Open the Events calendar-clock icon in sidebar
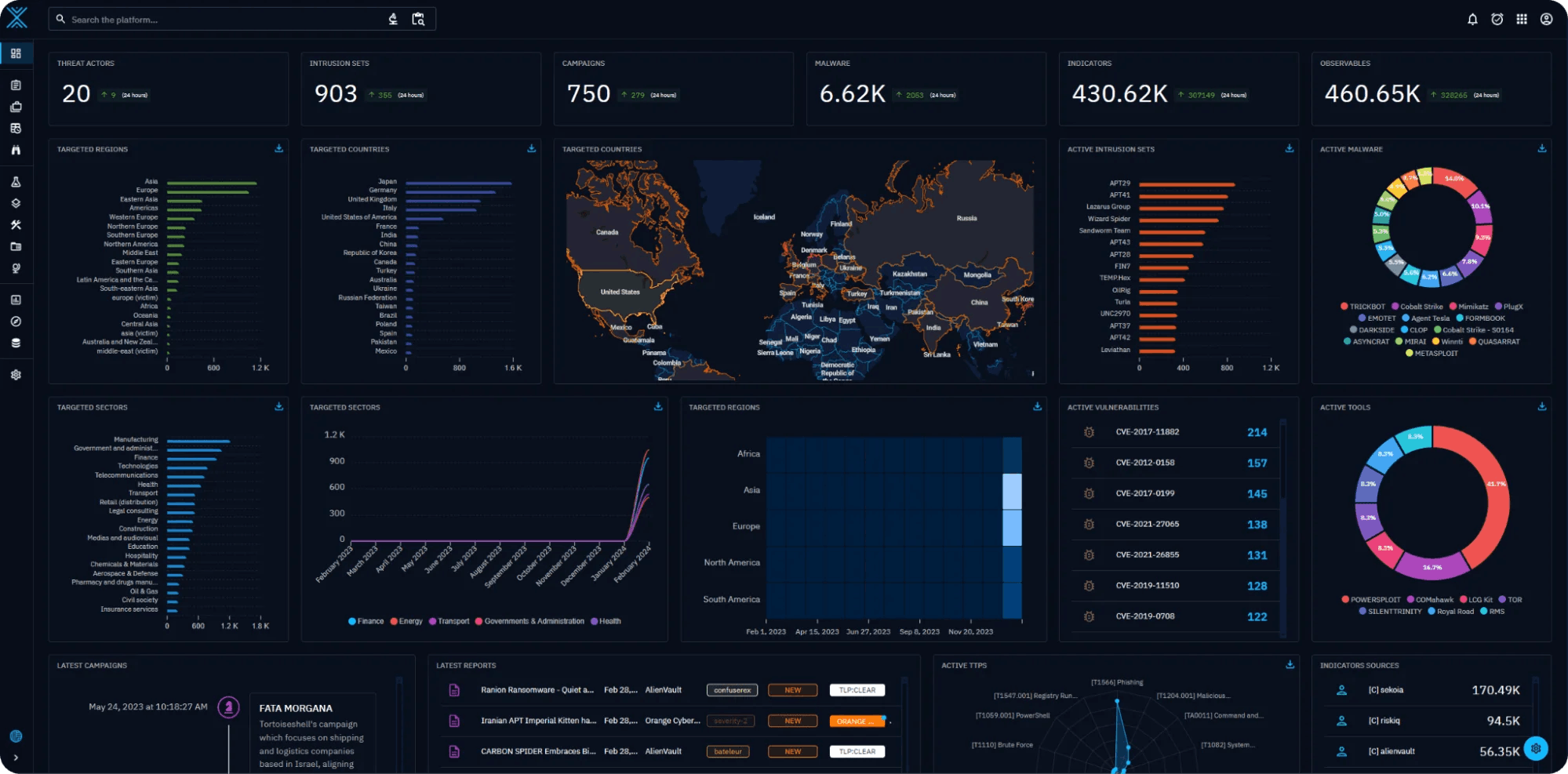Viewport: 1568px width, 774px height. click(16, 128)
